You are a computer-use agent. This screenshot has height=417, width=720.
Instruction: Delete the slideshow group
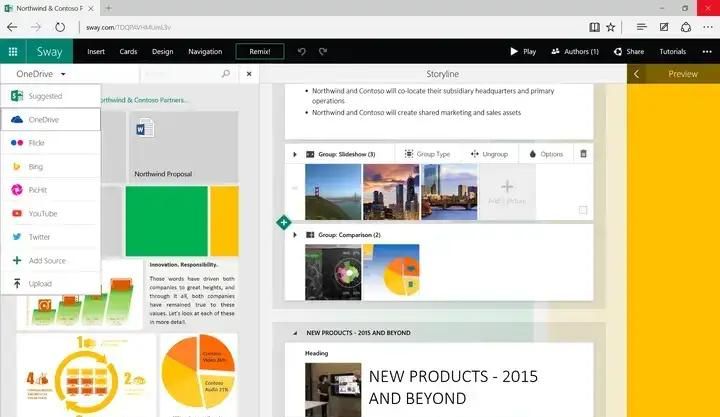pos(583,154)
